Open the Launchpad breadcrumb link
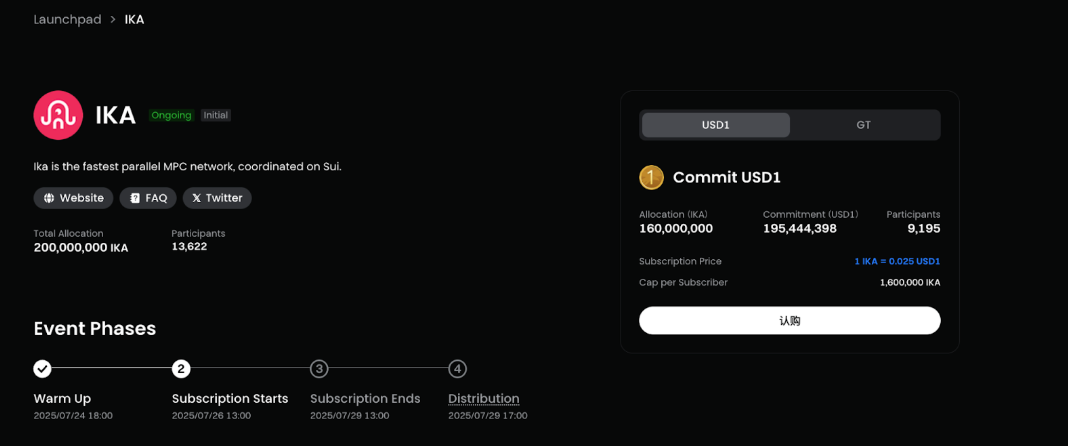This screenshot has width=1068, height=446. [67, 19]
